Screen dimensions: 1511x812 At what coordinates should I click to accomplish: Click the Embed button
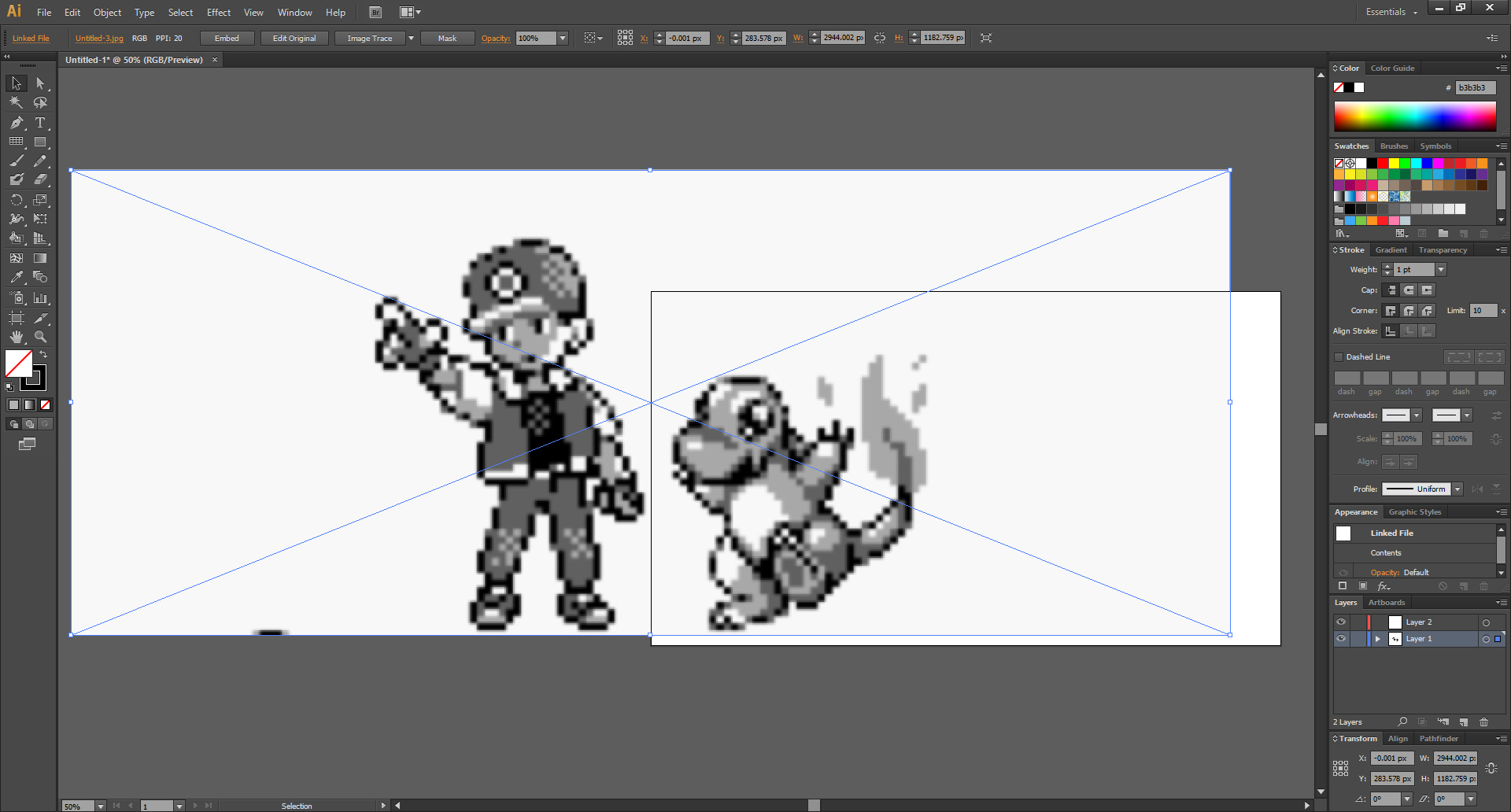coord(227,38)
